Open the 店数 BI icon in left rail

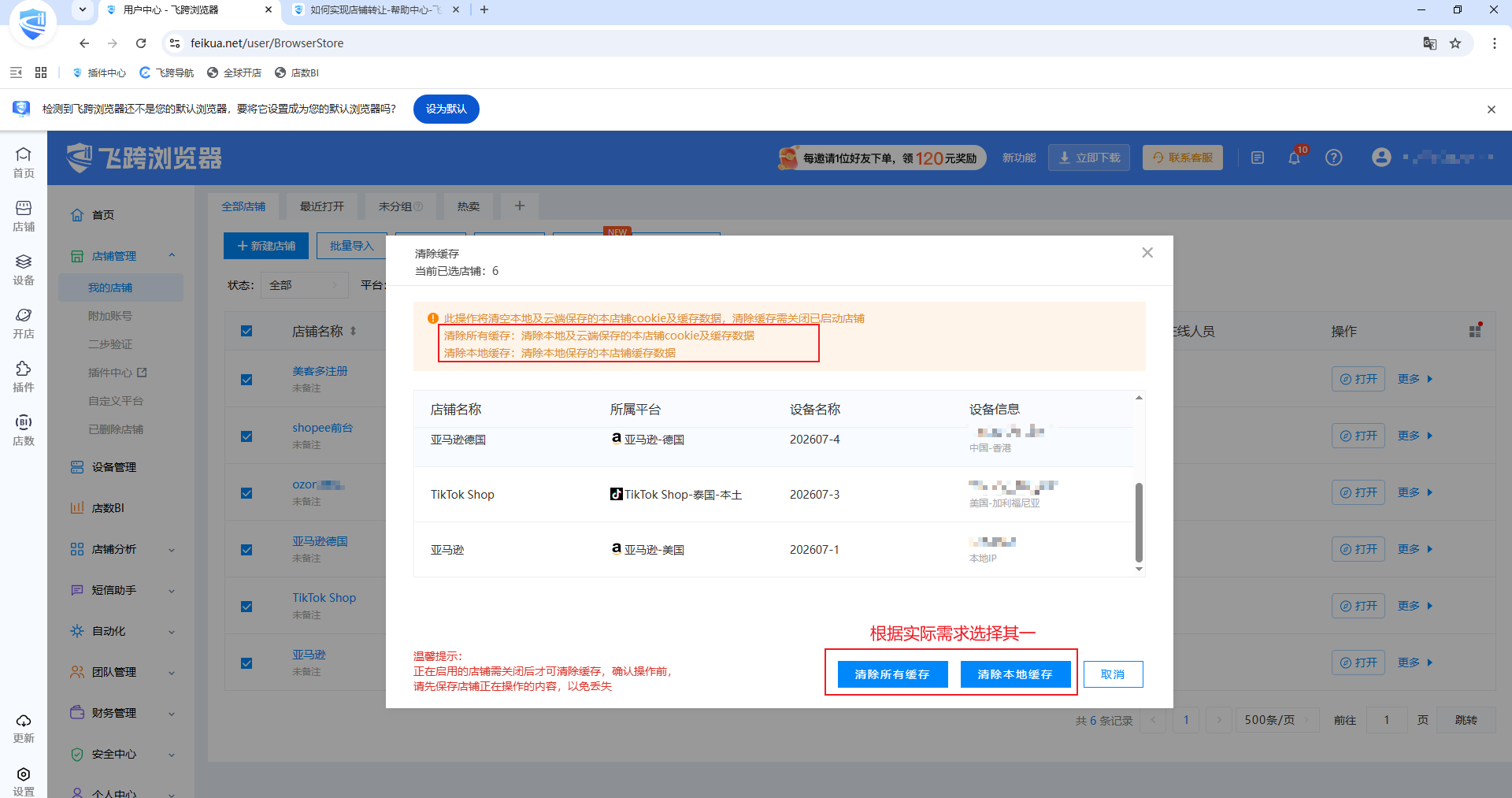click(24, 430)
